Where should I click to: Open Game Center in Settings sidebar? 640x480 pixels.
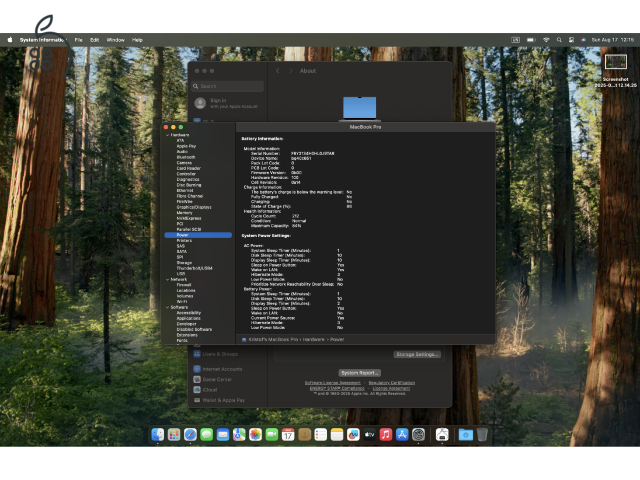213,380
